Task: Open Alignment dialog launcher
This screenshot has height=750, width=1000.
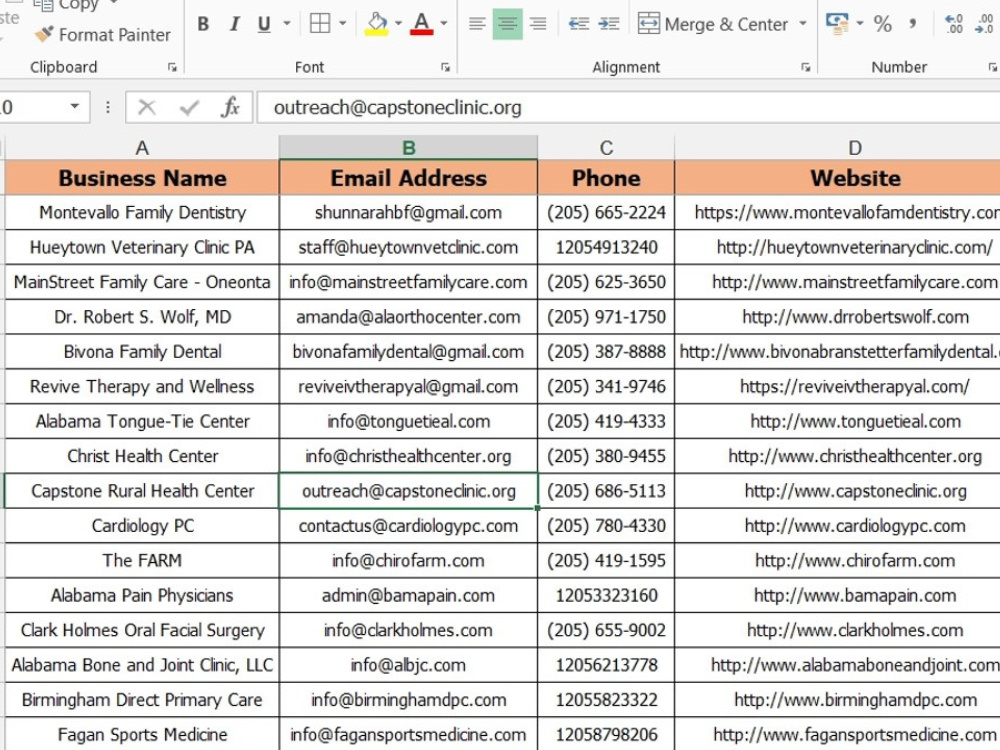Action: point(805,67)
